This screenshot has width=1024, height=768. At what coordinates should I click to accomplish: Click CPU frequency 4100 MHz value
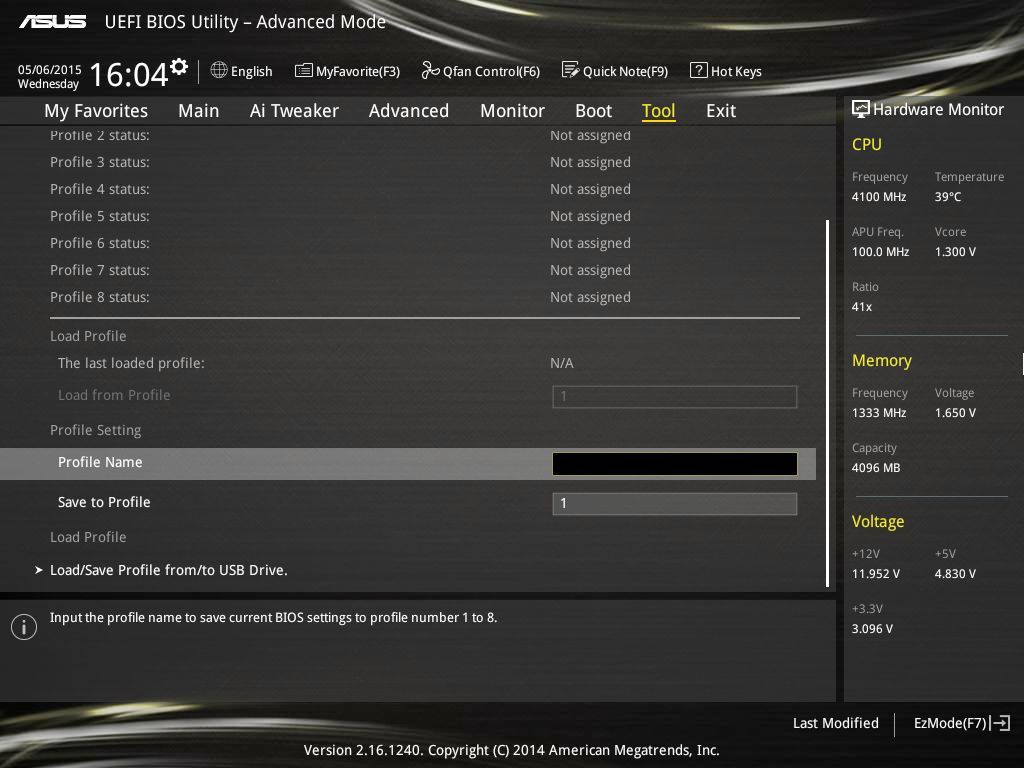tap(879, 197)
